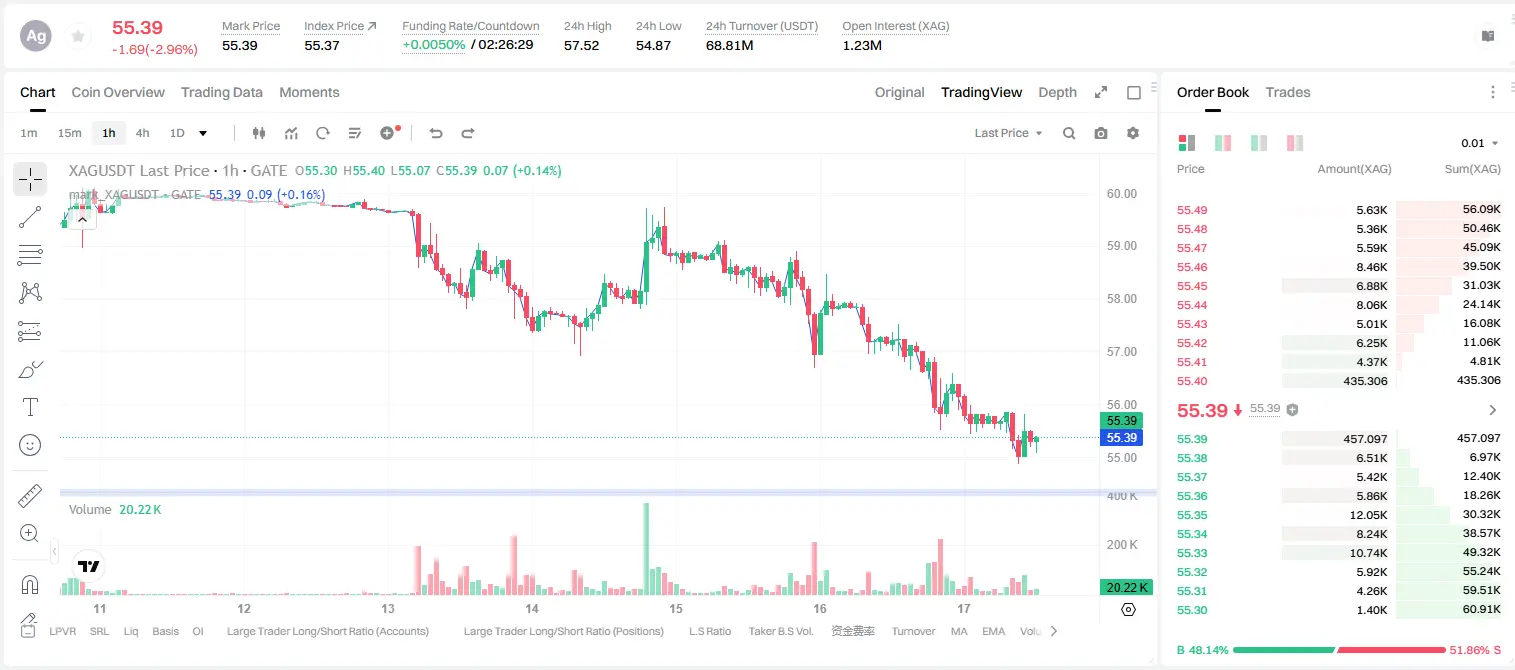
Task: Take a chart snapshot with camera icon
Action: click(x=1101, y=133)
